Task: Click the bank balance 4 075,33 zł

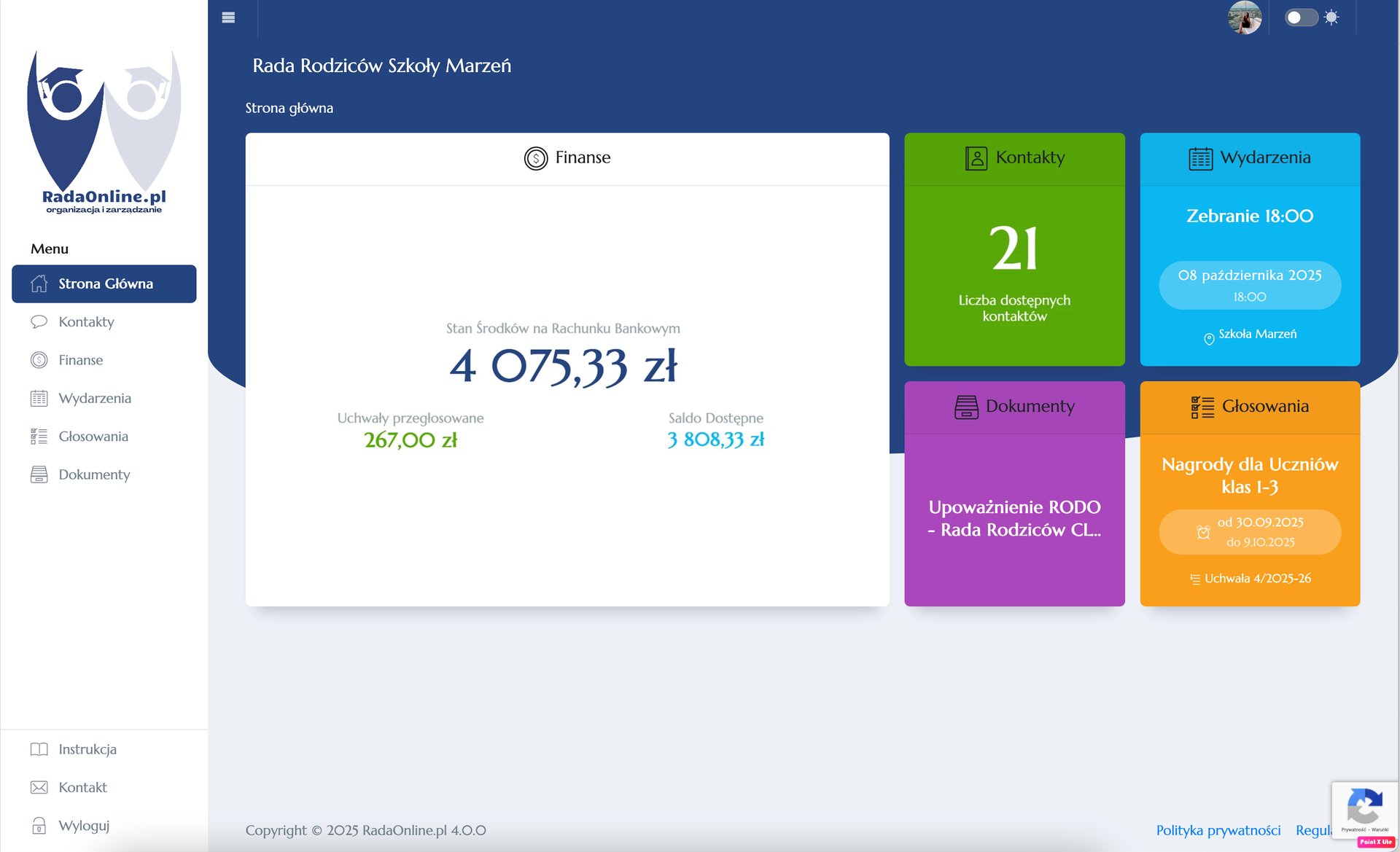Action: click(563, 366)
